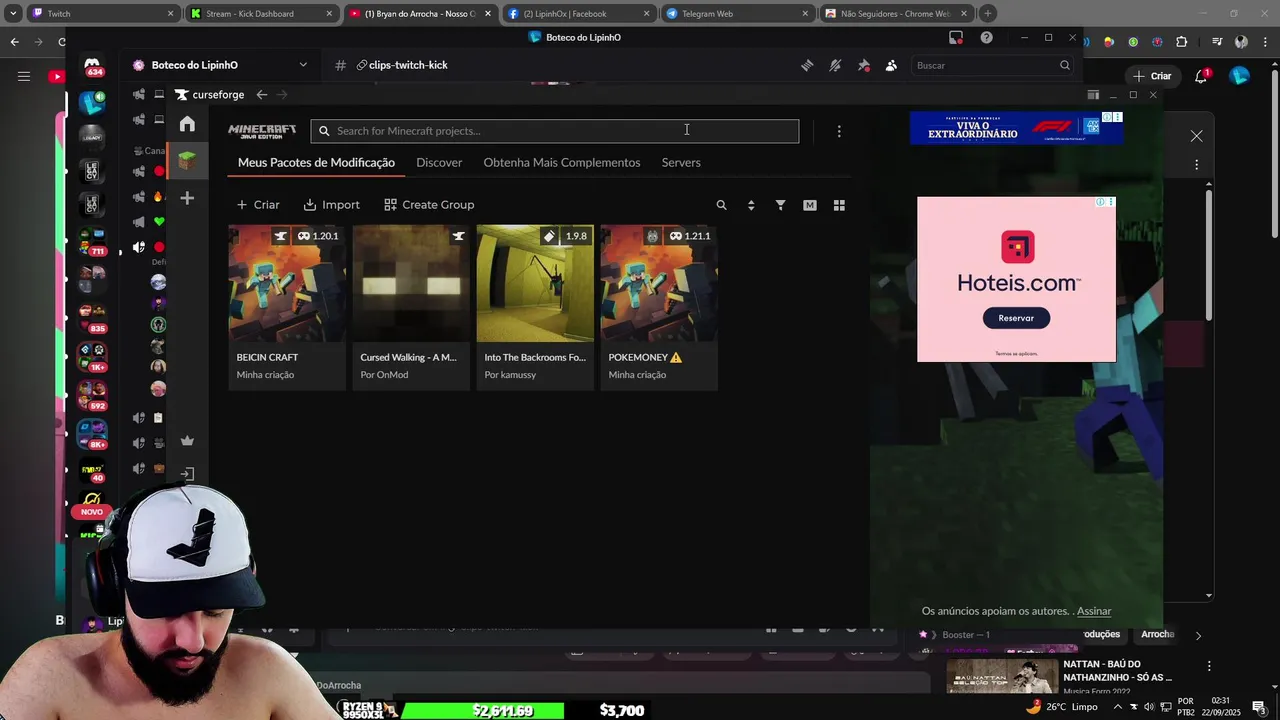Open Discord server folder with 8K+ badge
1280x720 pixels.
(92, 434)
